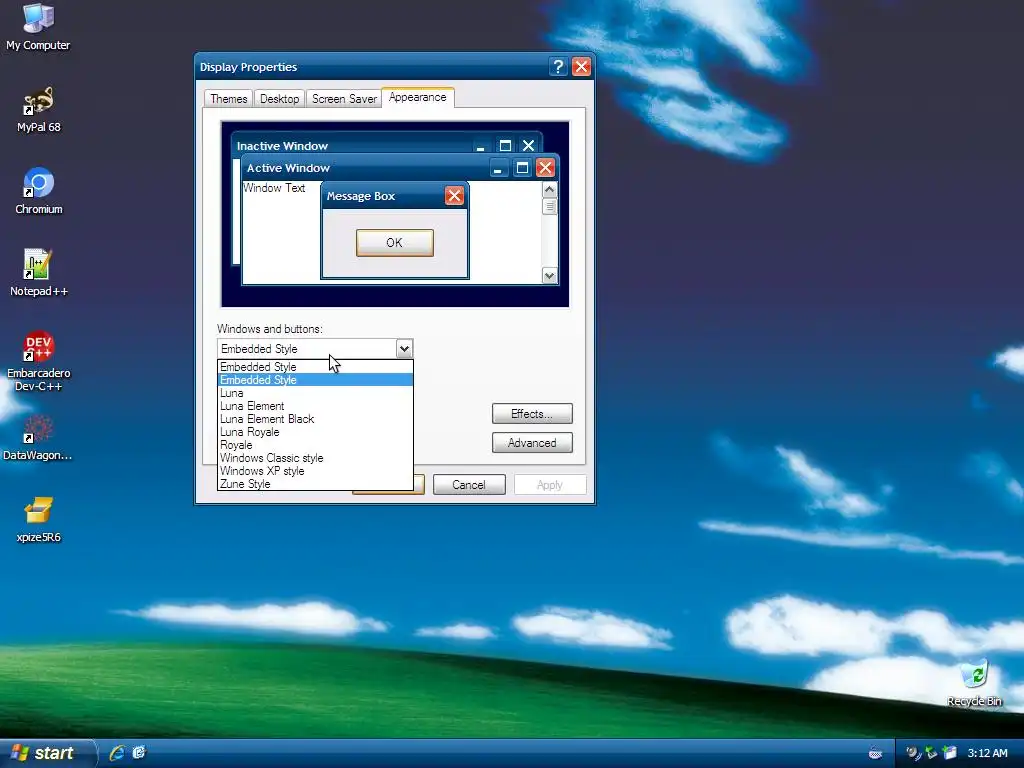This screenshot has width=1024, height=768.
Task: Switch to the Desktop tab
Action: 280,99
